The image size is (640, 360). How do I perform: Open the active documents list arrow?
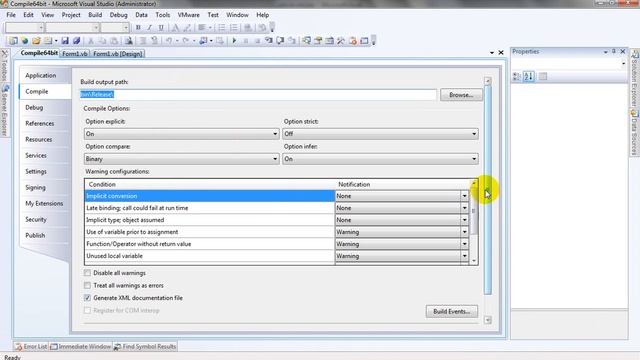tap(492, 53)
